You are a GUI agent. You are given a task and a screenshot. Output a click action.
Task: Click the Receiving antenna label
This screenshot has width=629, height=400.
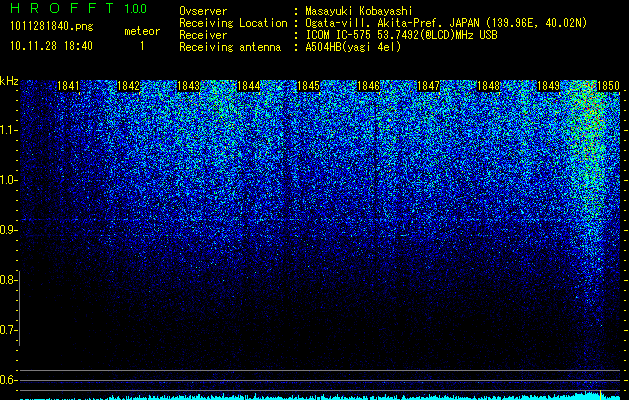230,47
